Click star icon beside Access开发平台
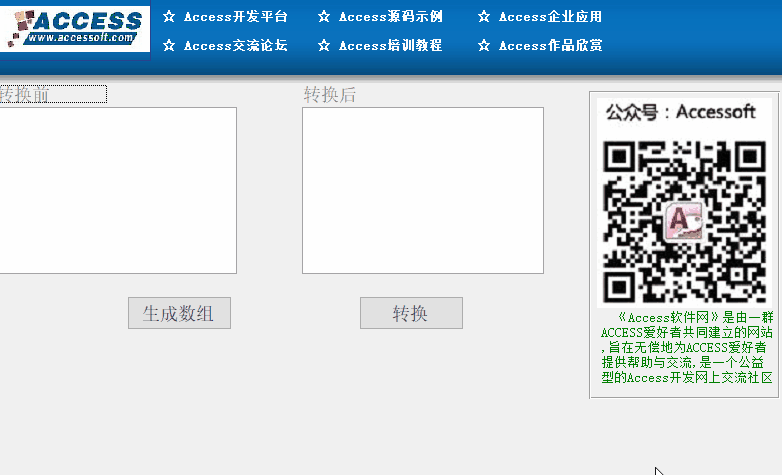This screenshot has width=782, height=475. 169,16
